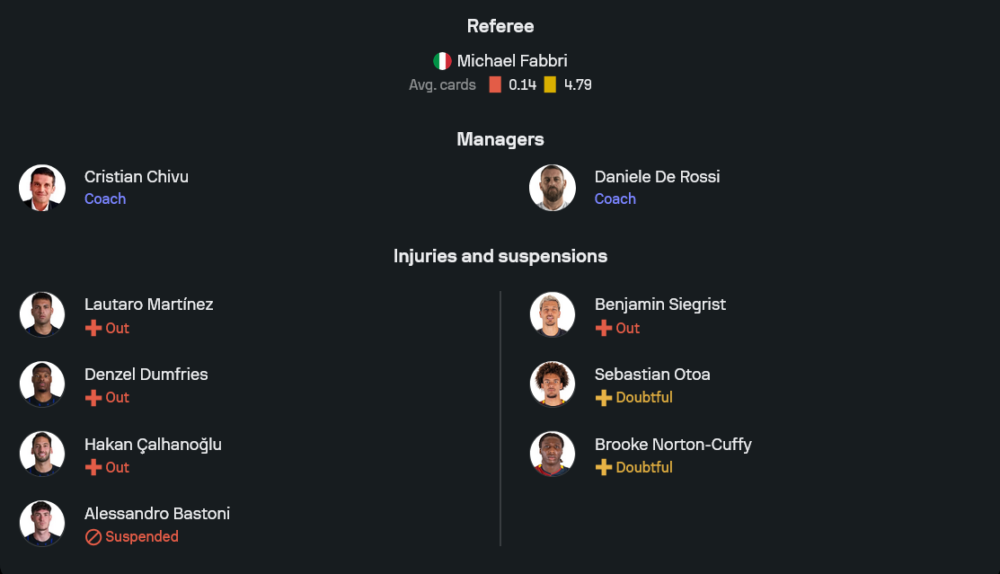
Task: Click the yellow doubtful cross under Sebastian Otoa
Action: (x=603, y=398)
